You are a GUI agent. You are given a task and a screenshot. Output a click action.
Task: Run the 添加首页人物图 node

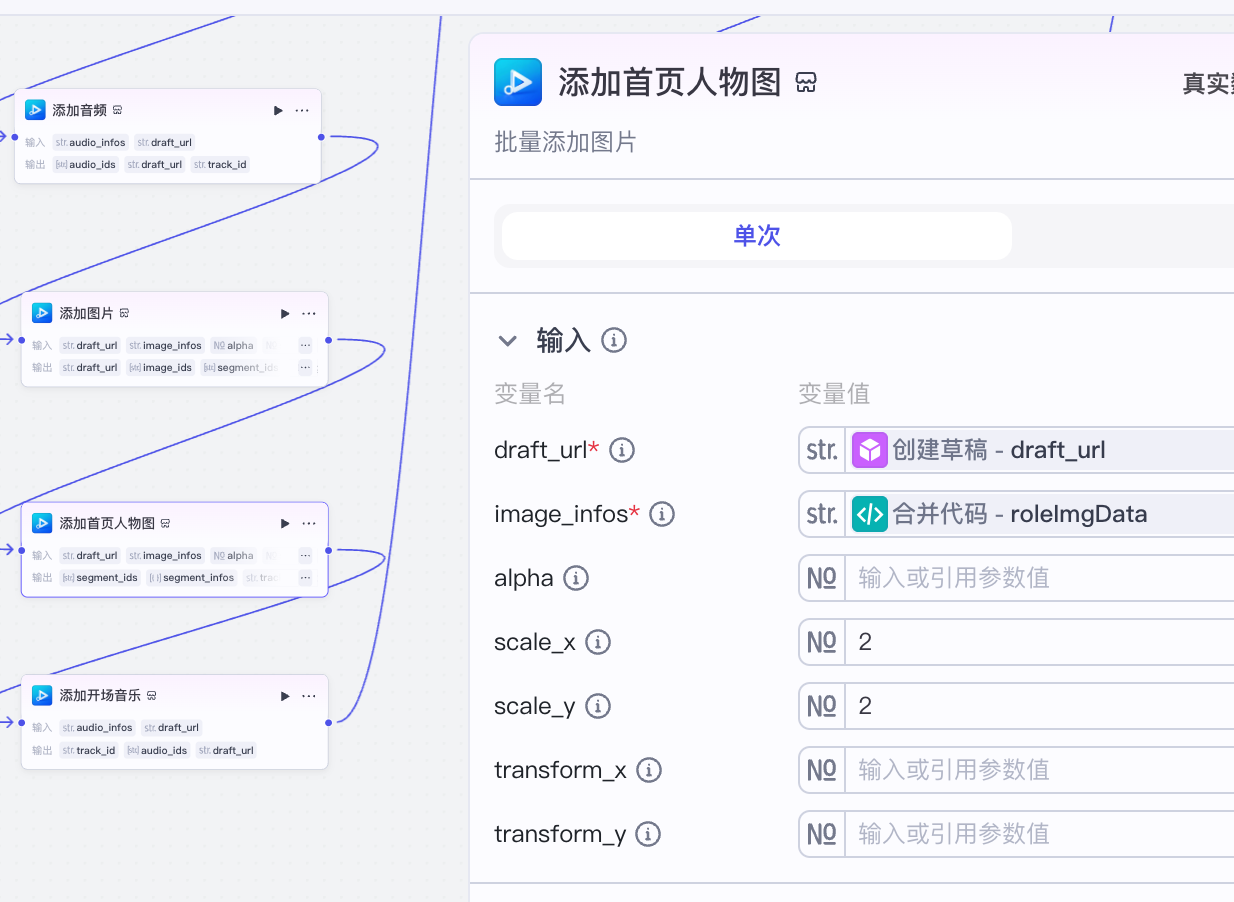[x=285, y=523]
